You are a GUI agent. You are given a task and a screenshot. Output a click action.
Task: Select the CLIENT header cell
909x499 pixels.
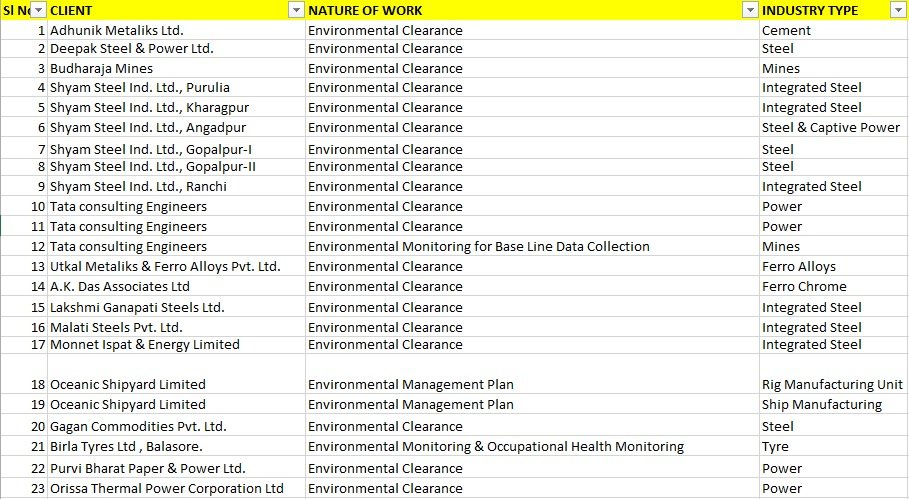coord(176,10)
